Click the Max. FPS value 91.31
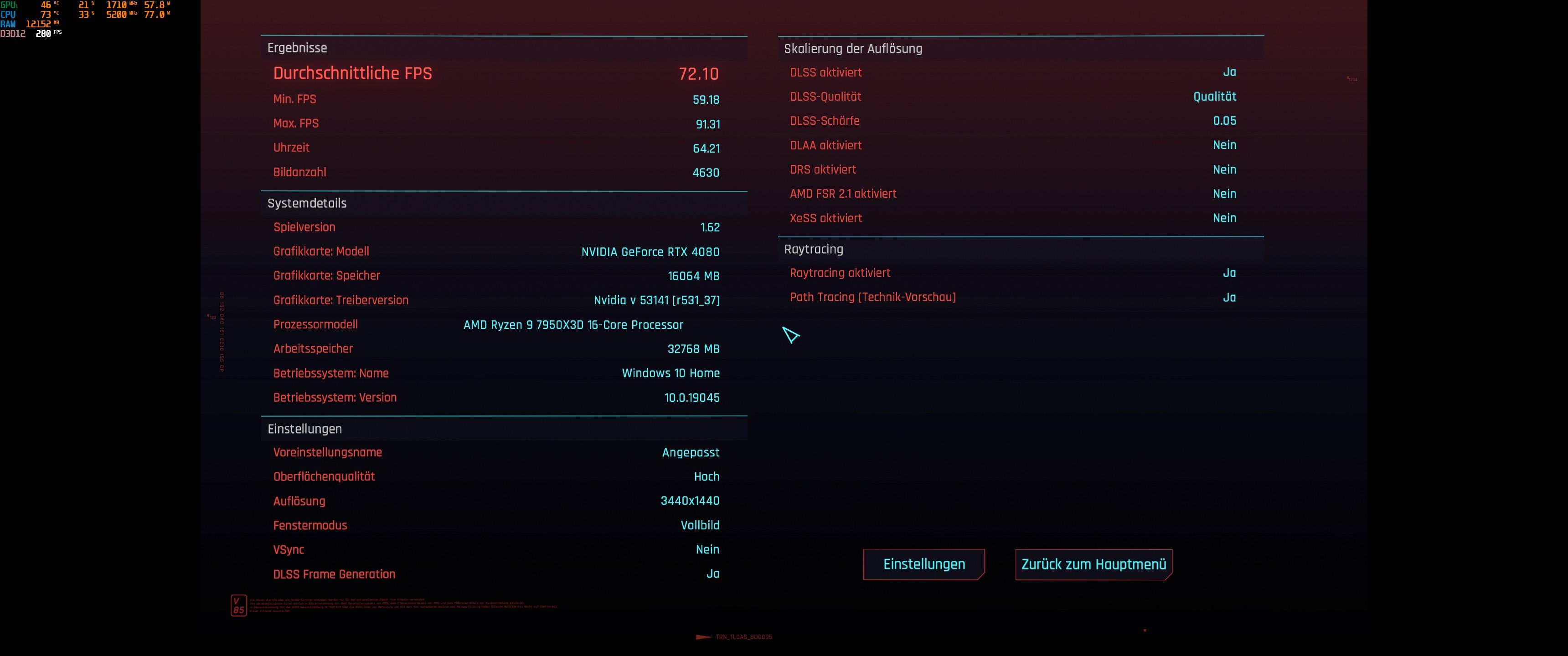1568x656 pixels. pos(707,124)
